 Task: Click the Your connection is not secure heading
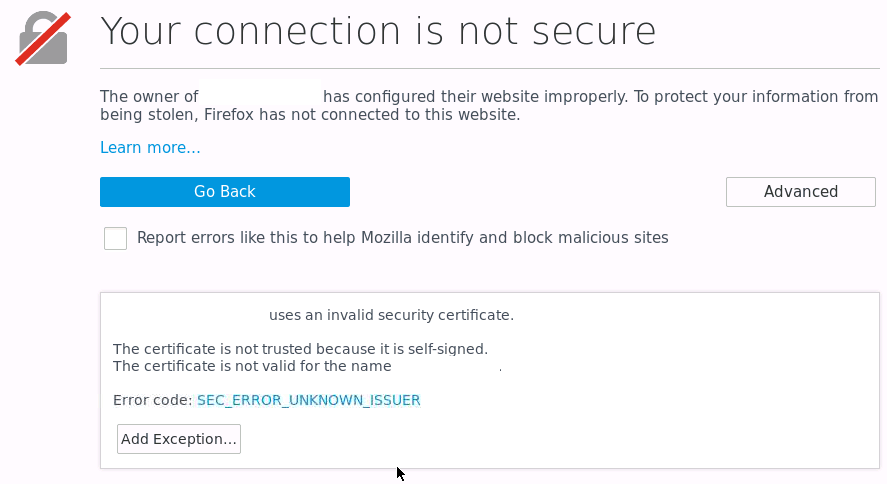(x=378, y=32)
